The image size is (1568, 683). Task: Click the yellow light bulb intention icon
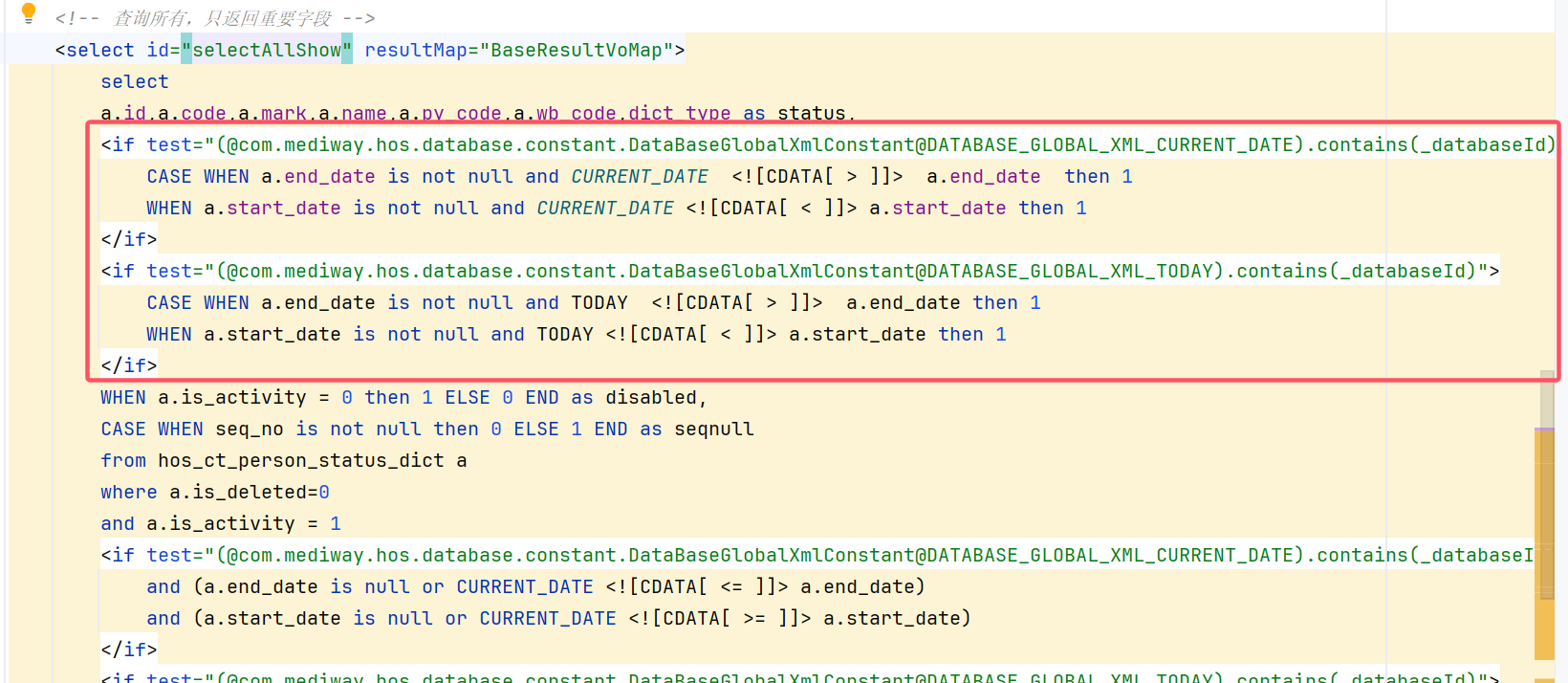click(x=29, y=13)
